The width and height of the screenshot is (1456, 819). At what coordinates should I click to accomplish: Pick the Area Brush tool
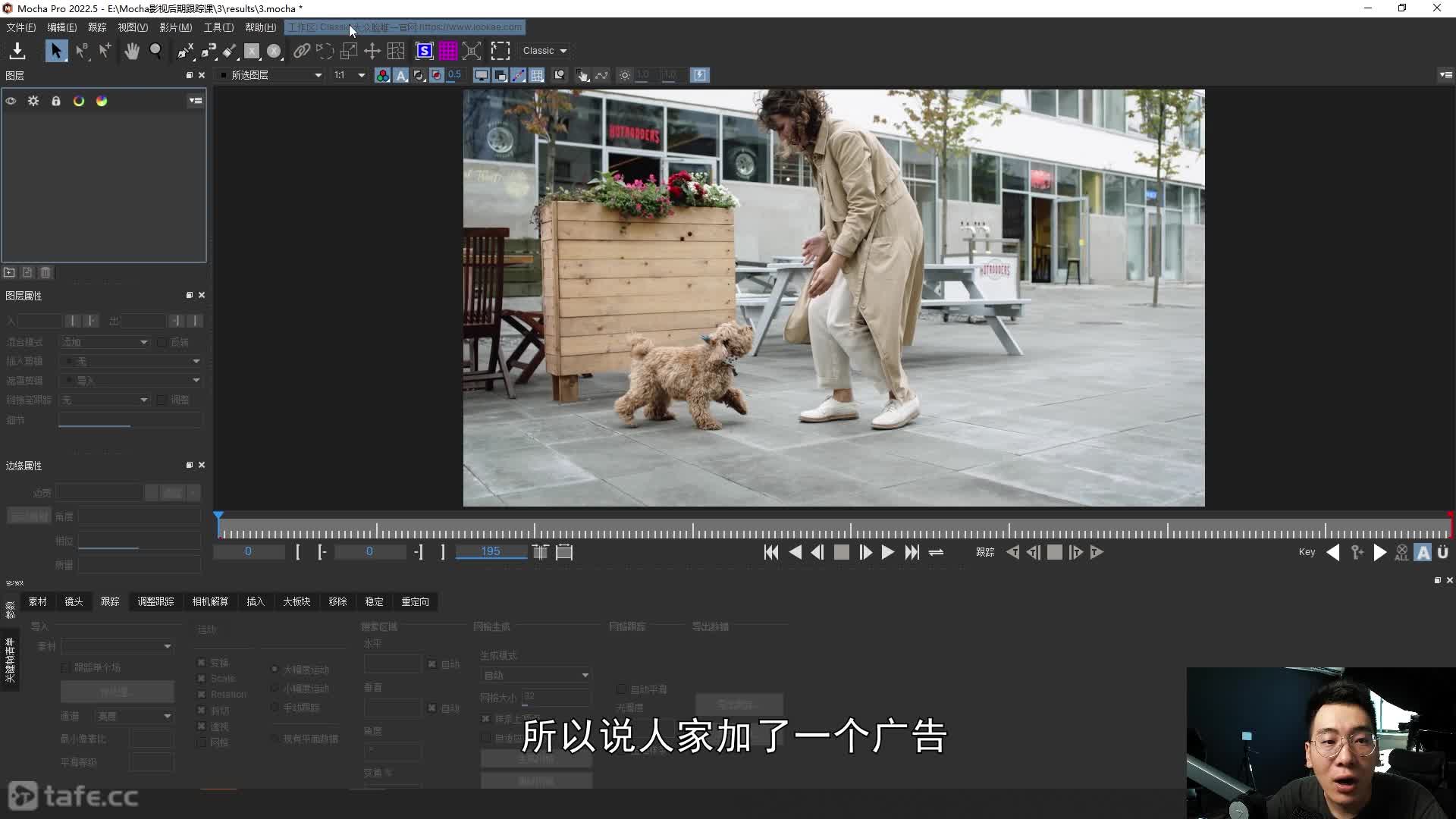tap(229, 51)
